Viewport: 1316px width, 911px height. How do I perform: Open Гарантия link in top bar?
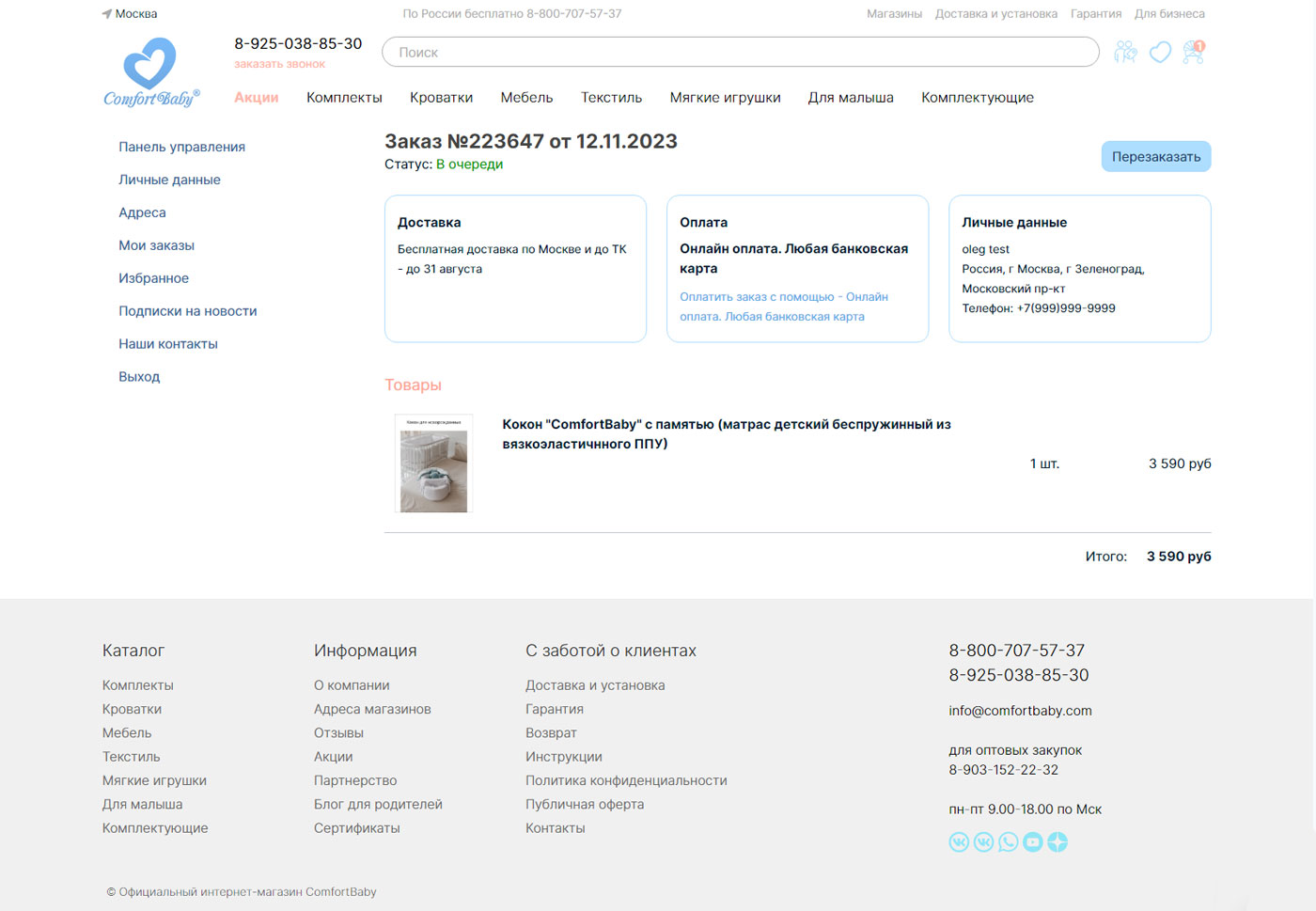(x=1096, y=14)
